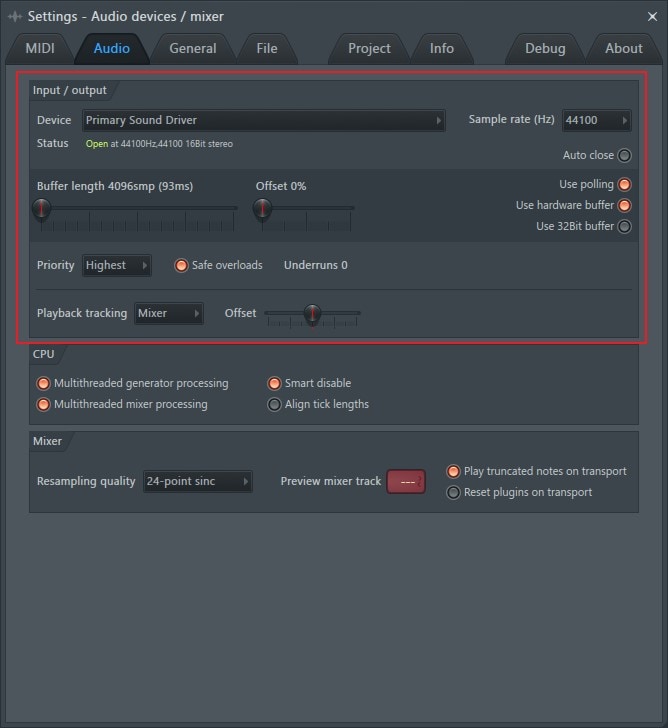This screenshot has height=728, width=668.
Task: Disable Use polling option
Action: click(x=624, y=184)
